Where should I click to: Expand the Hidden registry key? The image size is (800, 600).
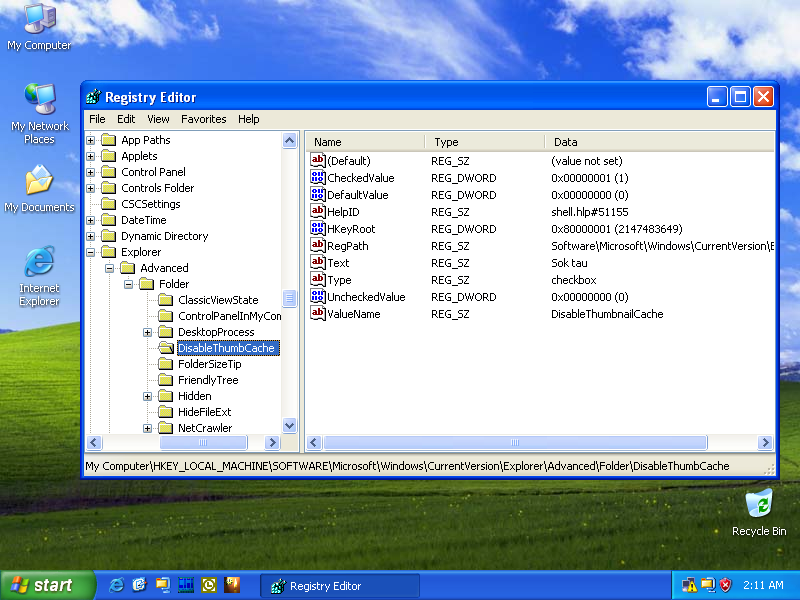[147, 396]
